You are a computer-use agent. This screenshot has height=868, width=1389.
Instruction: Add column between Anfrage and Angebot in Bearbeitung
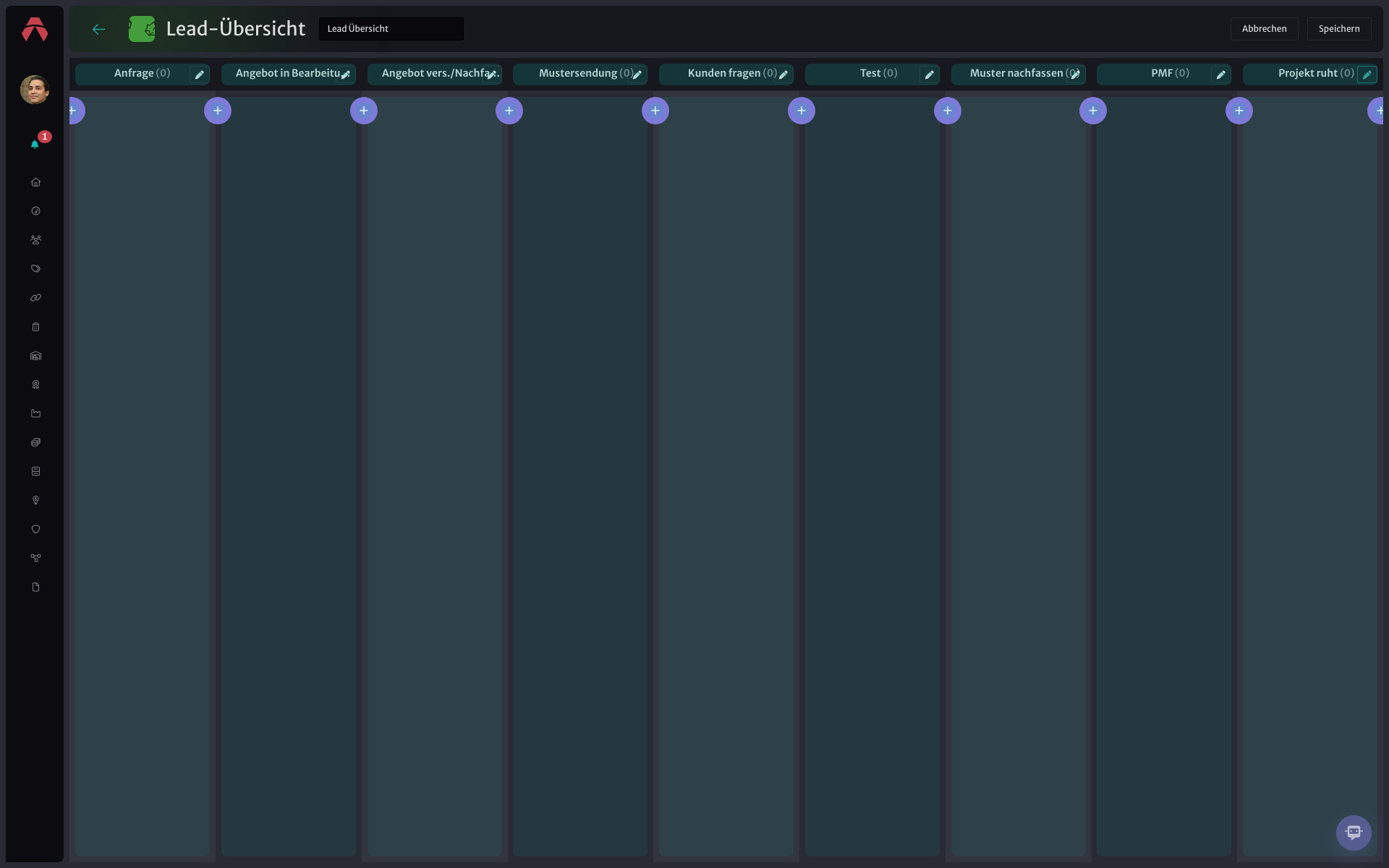[x=218, y=111]
